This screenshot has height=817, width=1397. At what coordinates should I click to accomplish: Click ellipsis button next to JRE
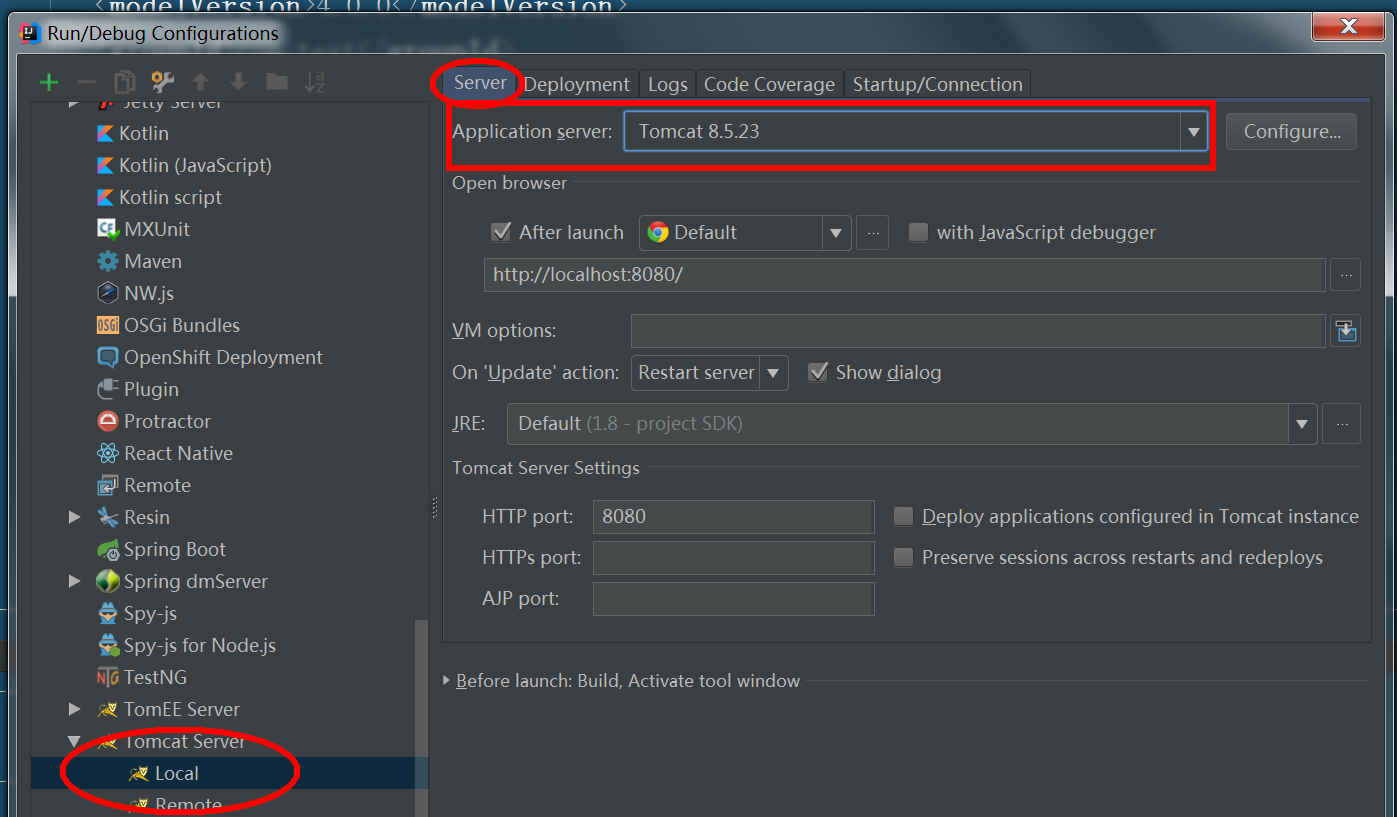pos(1341,424)
